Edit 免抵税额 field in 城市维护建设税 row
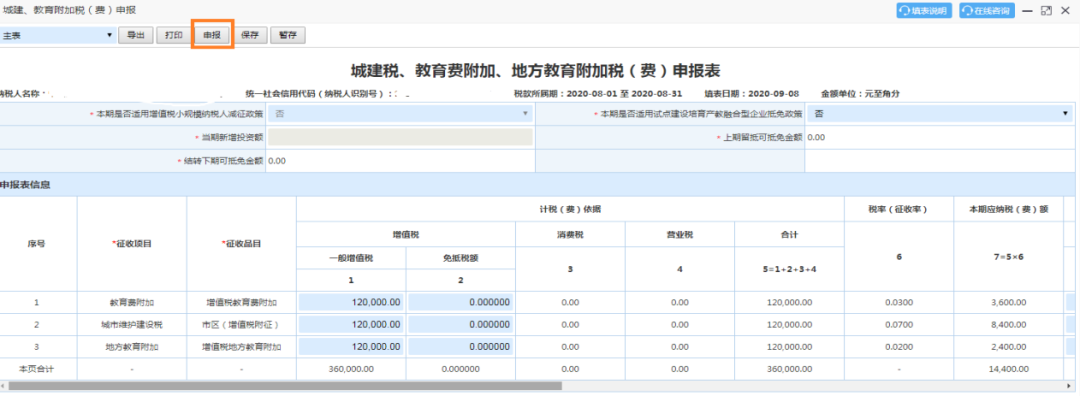 (461, 324)
